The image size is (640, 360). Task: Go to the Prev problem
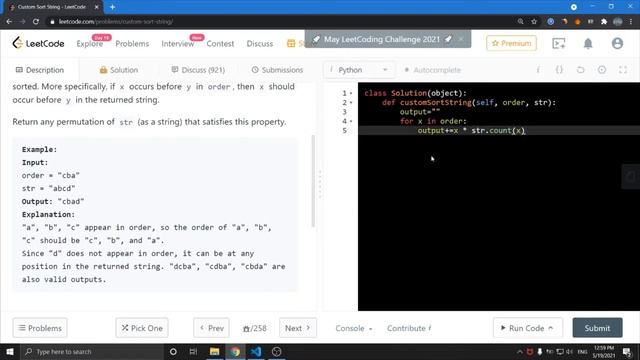(211, 328)
